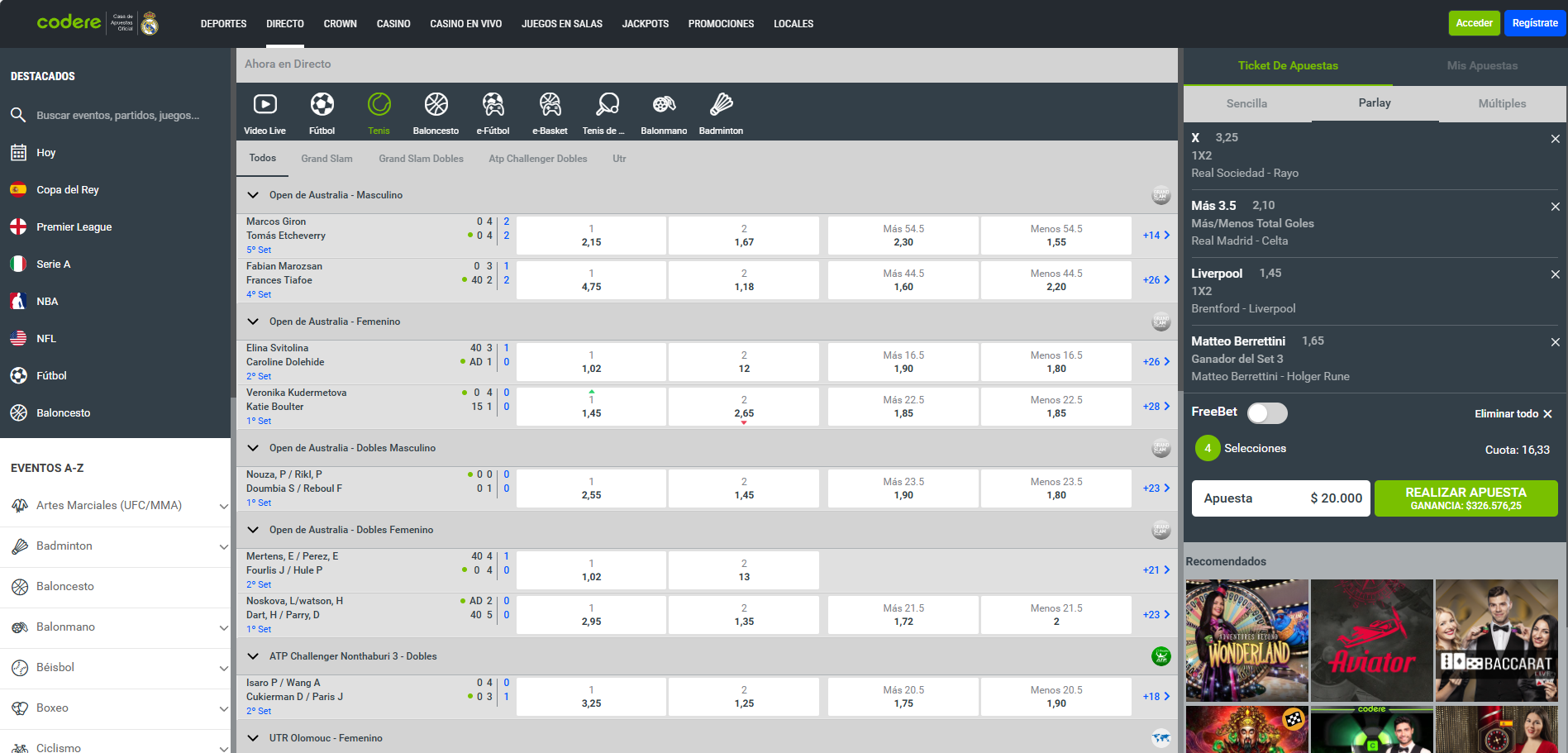Click the Premier League England flag icon

(x=18, y=226)
